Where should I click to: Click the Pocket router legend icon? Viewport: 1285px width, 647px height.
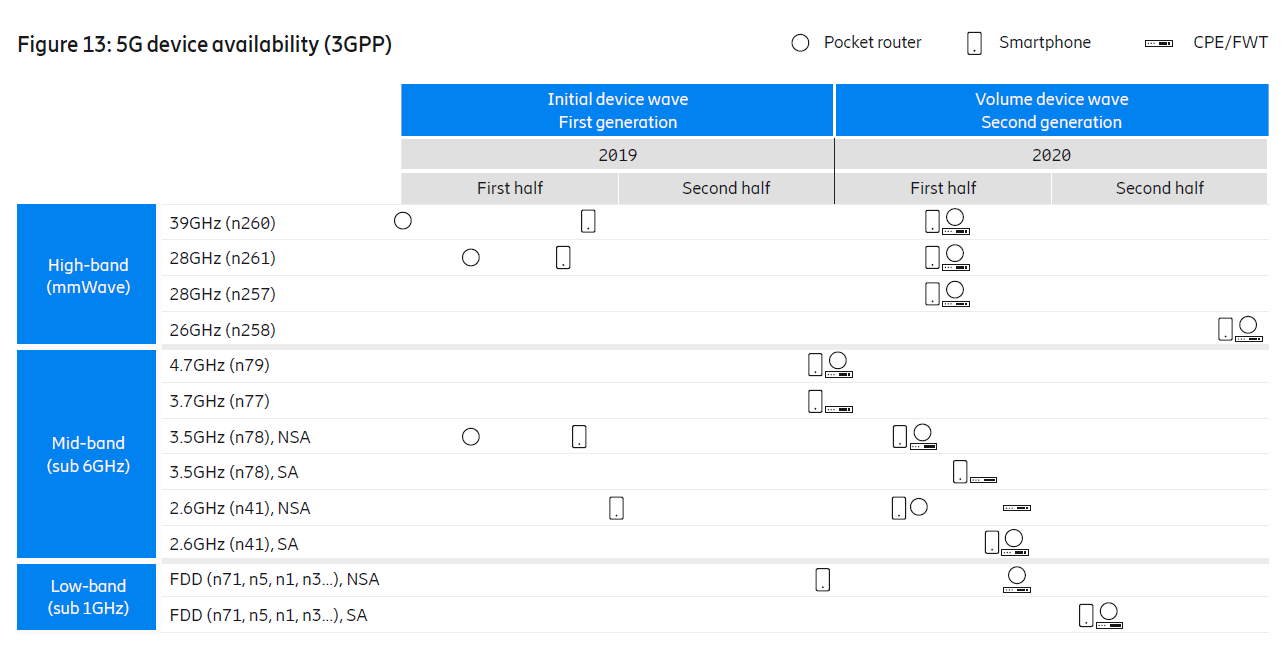[800, 43]
